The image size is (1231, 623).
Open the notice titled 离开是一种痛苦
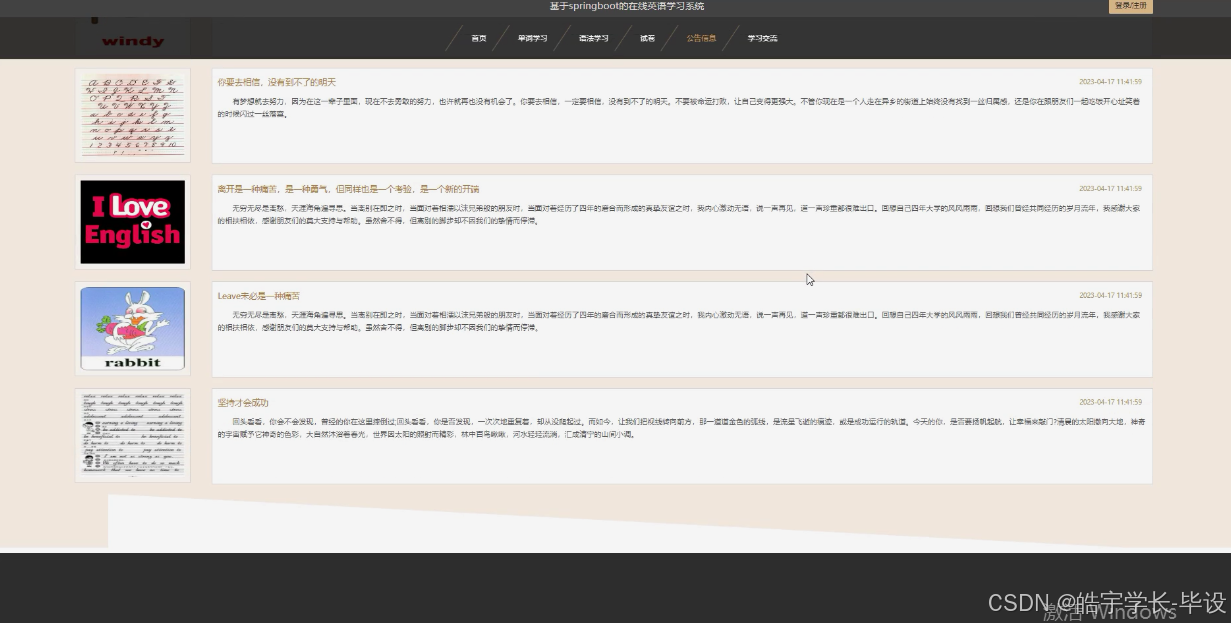coord(348,189)
